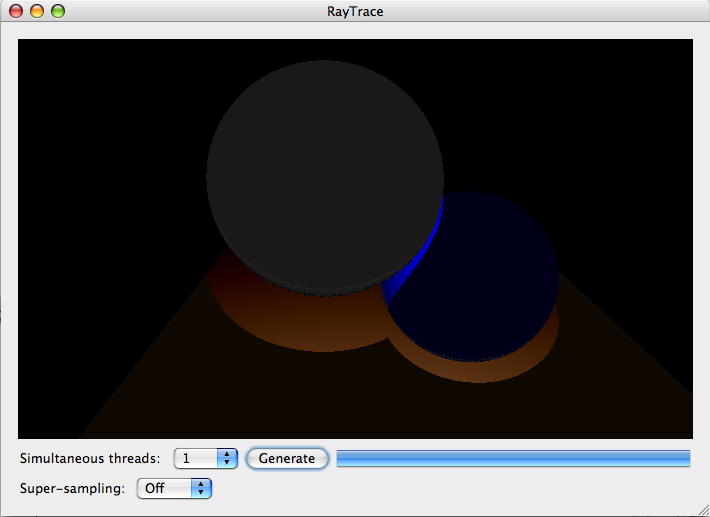Minimize the window using the yellow button
The height and width of the screenshot is (517, 710).
pos(37,12)
